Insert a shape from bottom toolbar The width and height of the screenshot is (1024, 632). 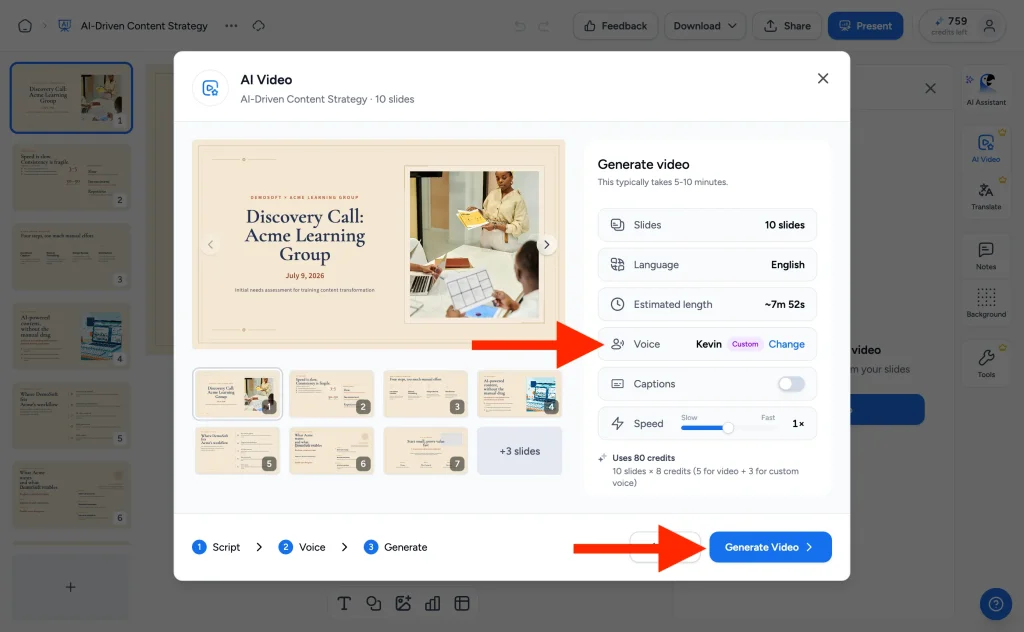click(x=374, y=603)
